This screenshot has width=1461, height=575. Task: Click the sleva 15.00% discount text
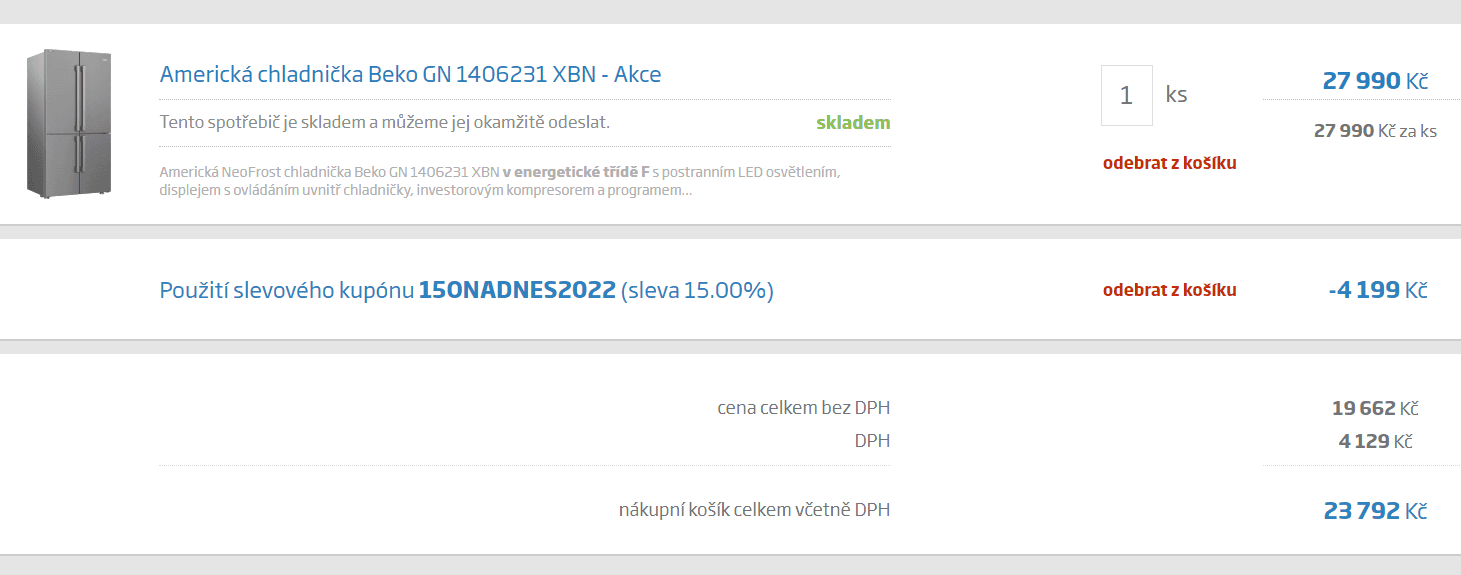coord(697,291)
